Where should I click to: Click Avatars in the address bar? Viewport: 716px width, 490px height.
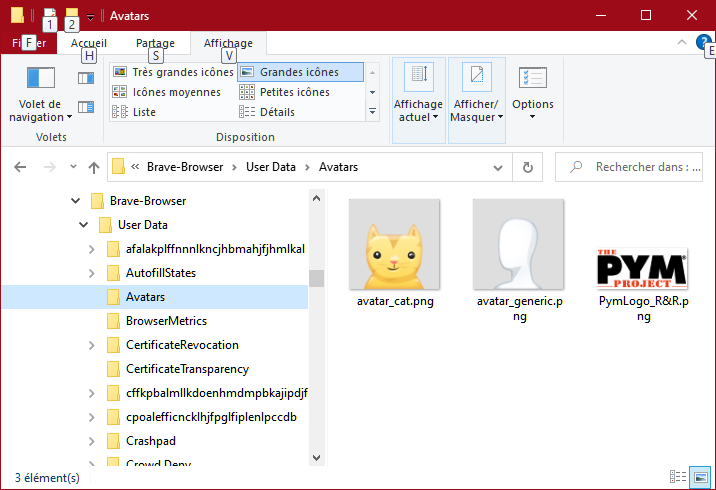[338, 167]
